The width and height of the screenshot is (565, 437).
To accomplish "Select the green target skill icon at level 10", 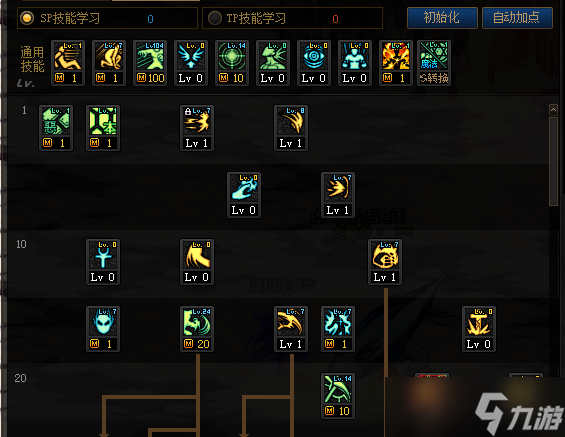I will 232,63.
